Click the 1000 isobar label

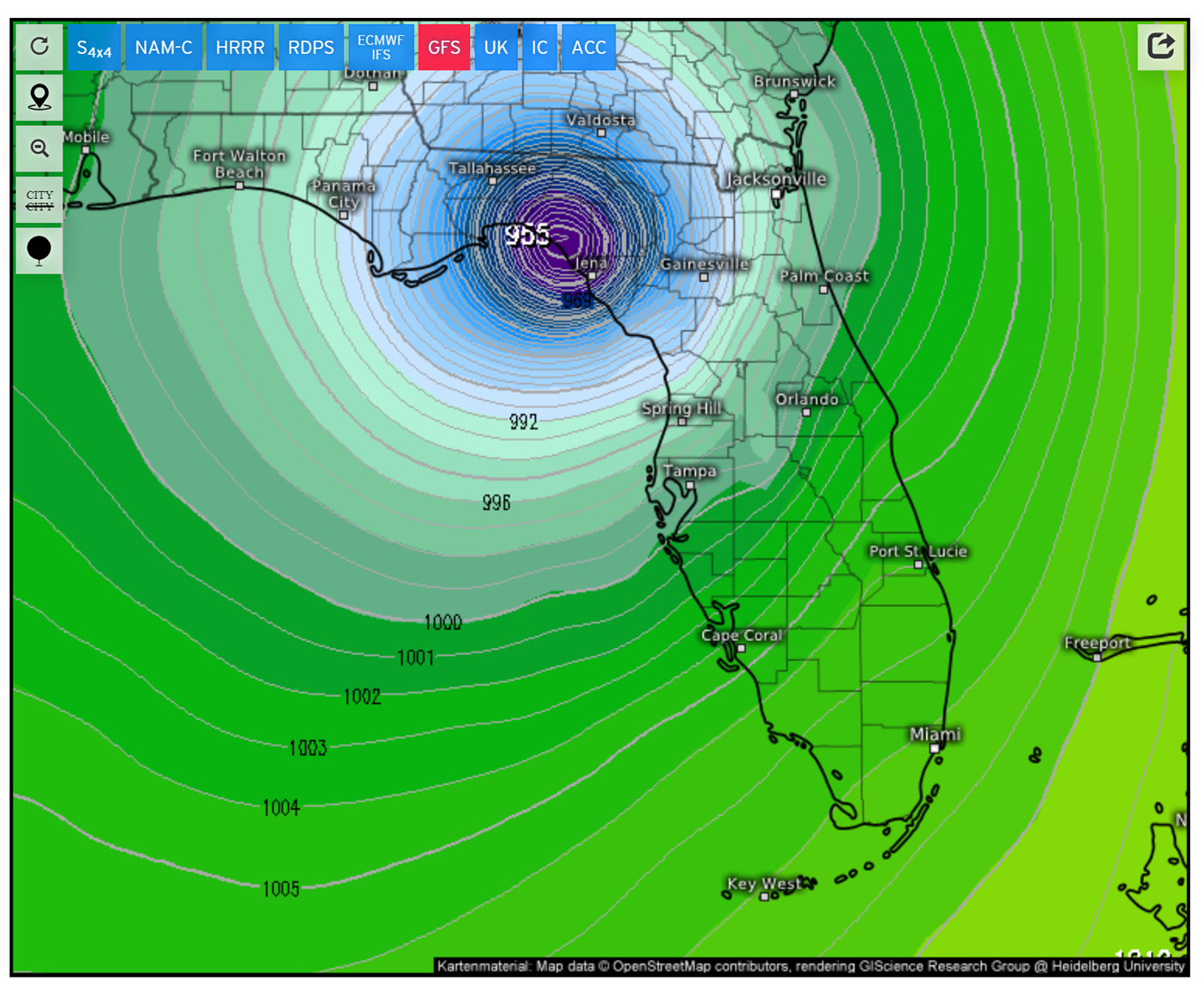tap(442, 622)
